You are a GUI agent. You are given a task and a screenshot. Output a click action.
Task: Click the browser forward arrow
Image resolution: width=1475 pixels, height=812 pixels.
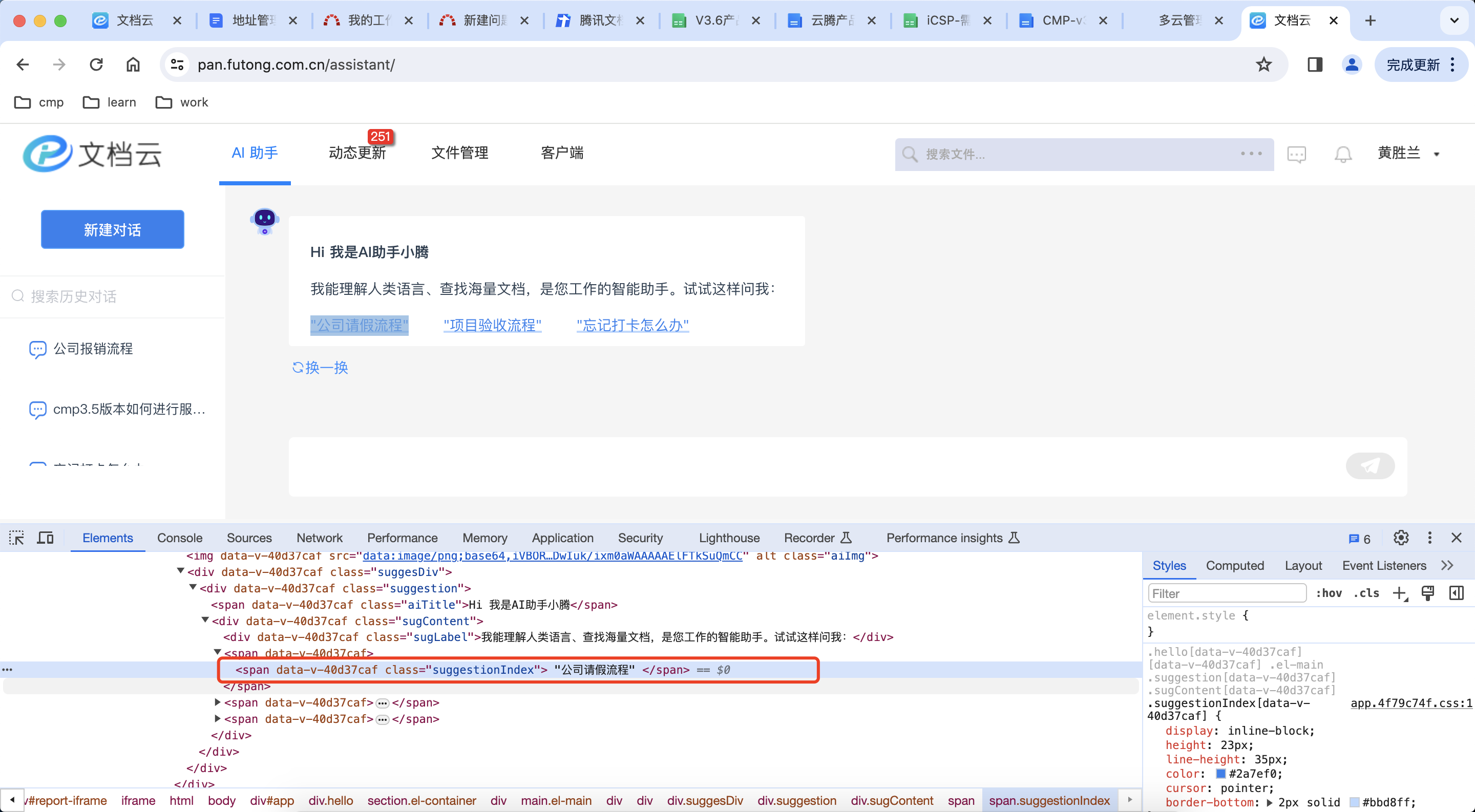click(59, 65)
